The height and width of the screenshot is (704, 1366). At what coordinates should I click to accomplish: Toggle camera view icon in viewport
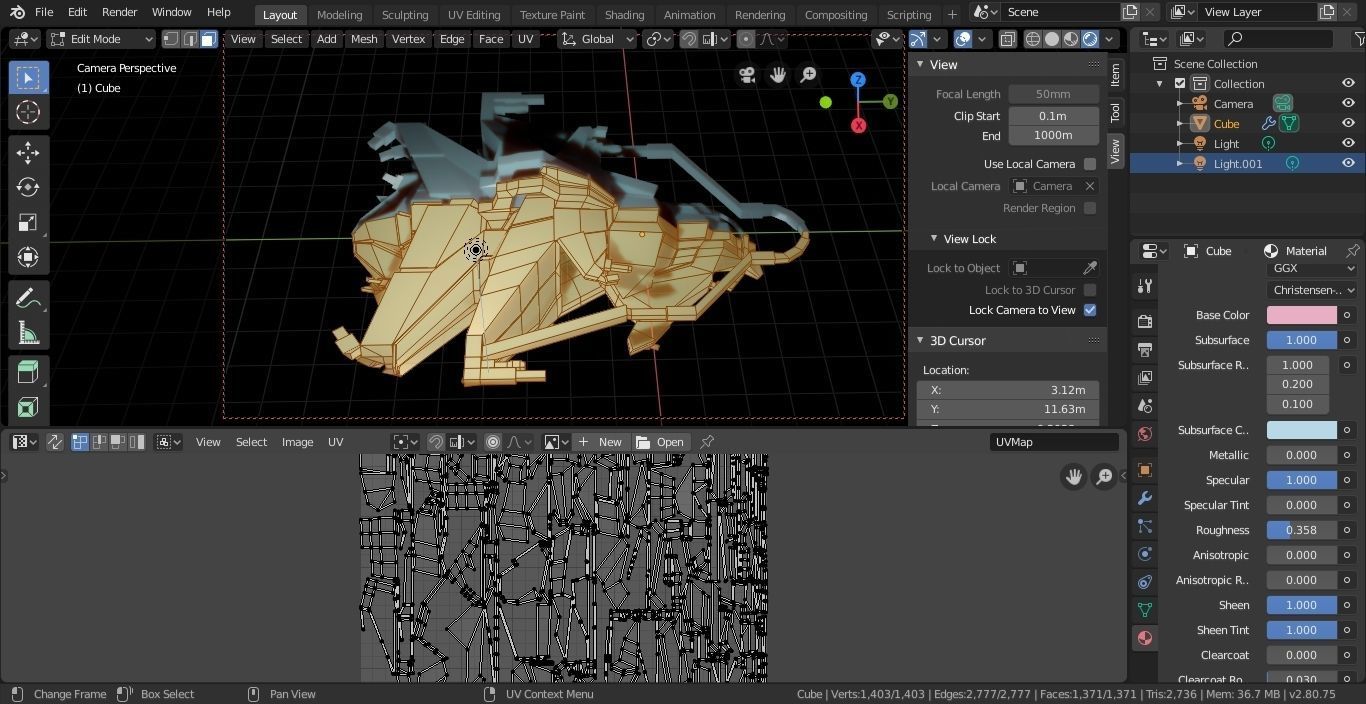point(747,75)
